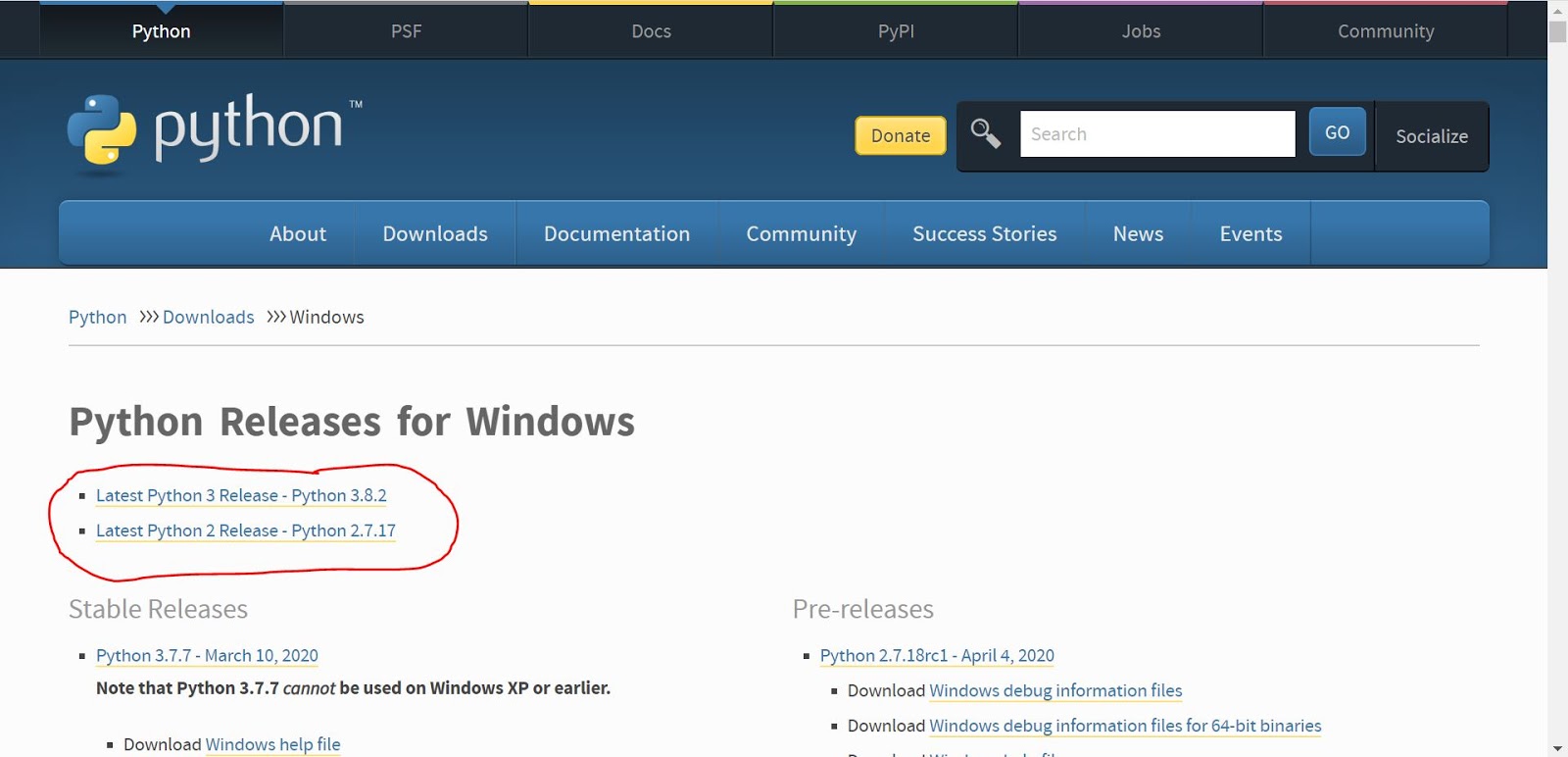
Task: Open the News navigation menu
Action: click(1139, 233)
